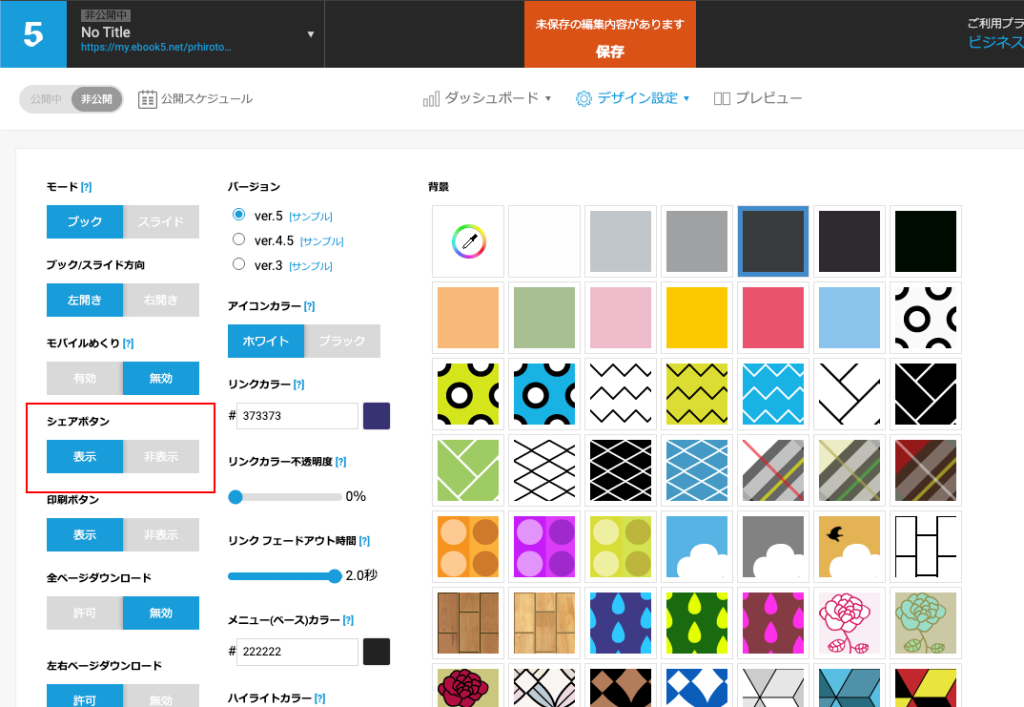Screen dimensions: 1024x707
Task: Open the custom background color picker icon
Action: pos(468,241)
